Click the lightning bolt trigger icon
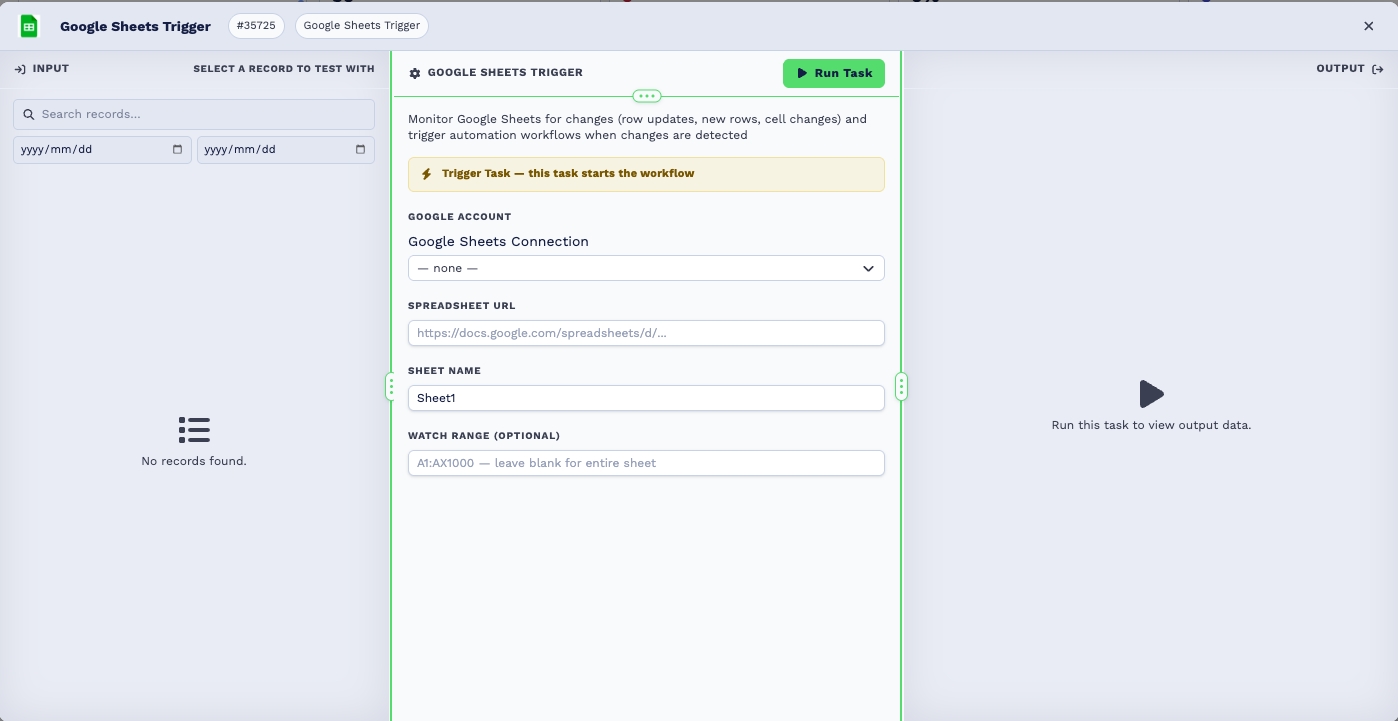 [427, 174]
